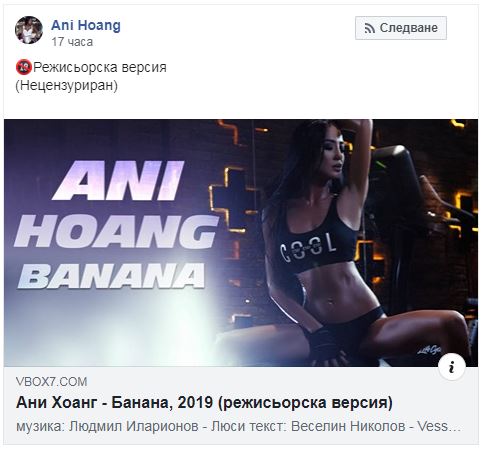Click the red 18+ emoji icon
Image resolution: width=488 pixels, height=449 pixels.
tap(24, 67)
